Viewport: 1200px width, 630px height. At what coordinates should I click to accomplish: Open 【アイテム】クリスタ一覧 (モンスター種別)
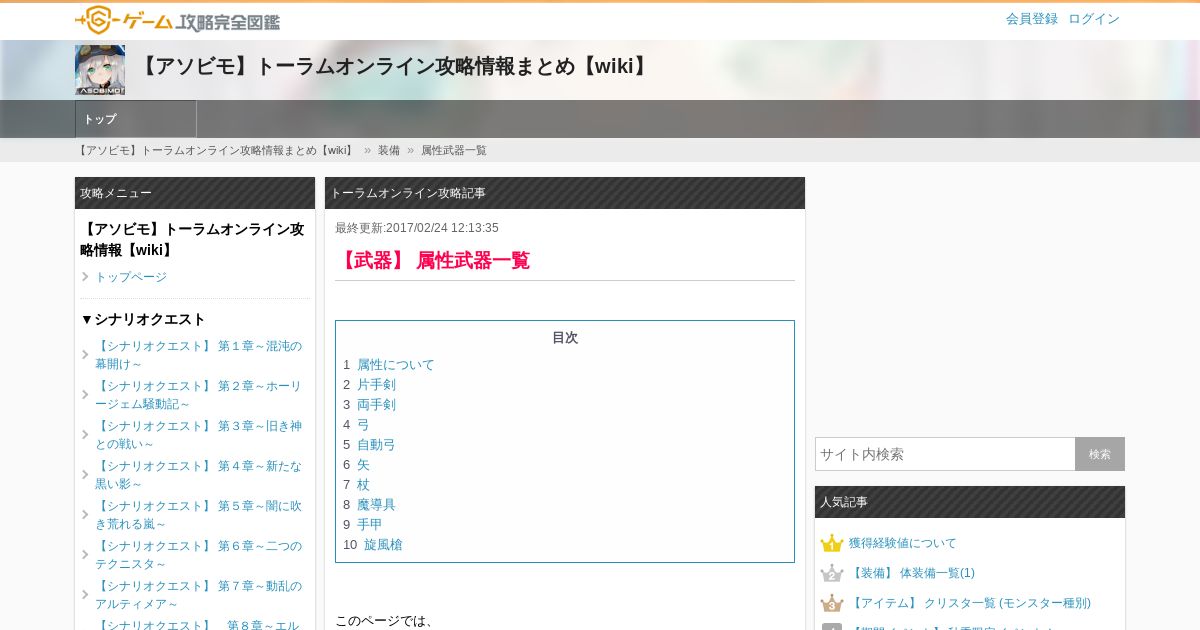pyautogui.click(x=970, y=603)
